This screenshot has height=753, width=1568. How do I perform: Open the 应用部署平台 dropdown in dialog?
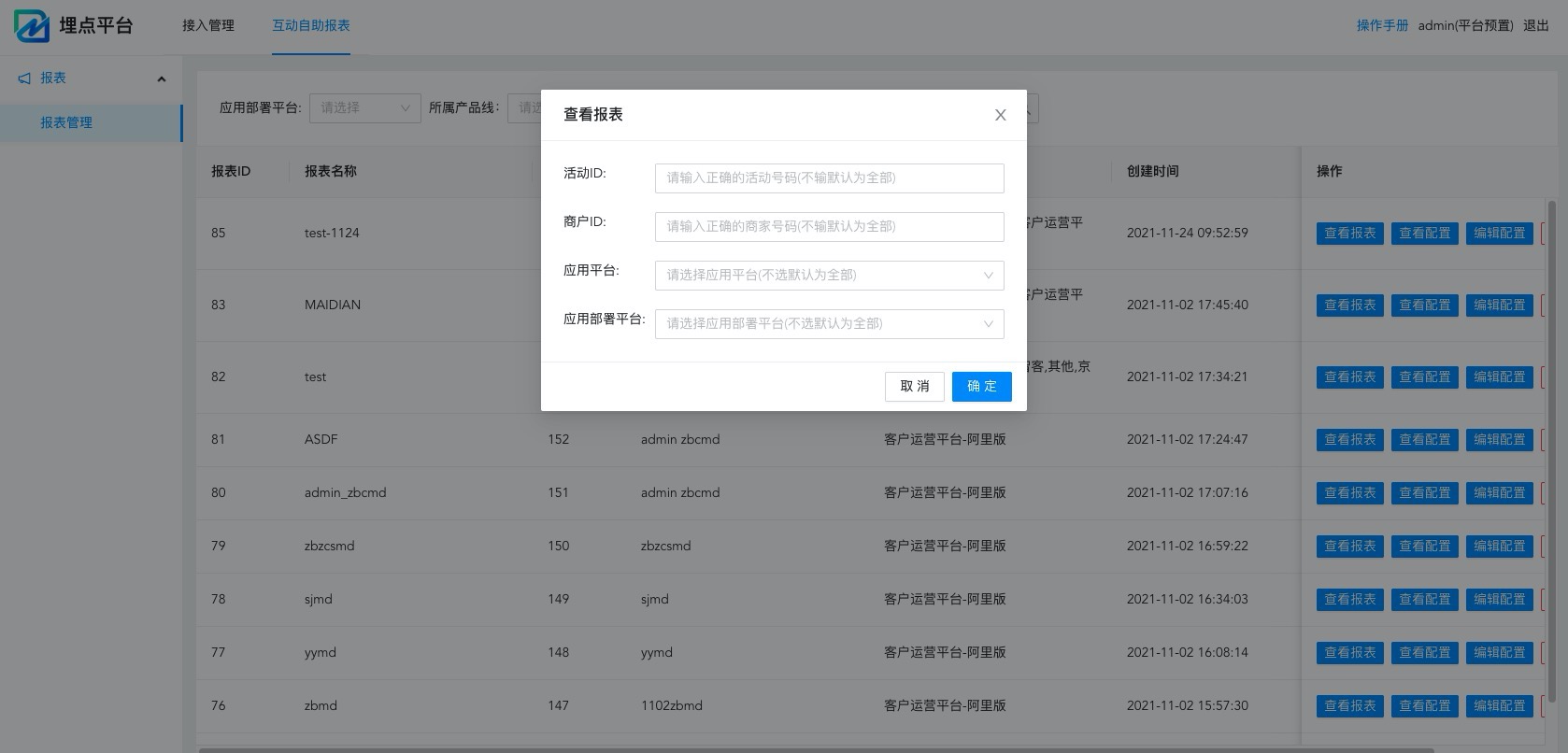click(x=829, y=324)
